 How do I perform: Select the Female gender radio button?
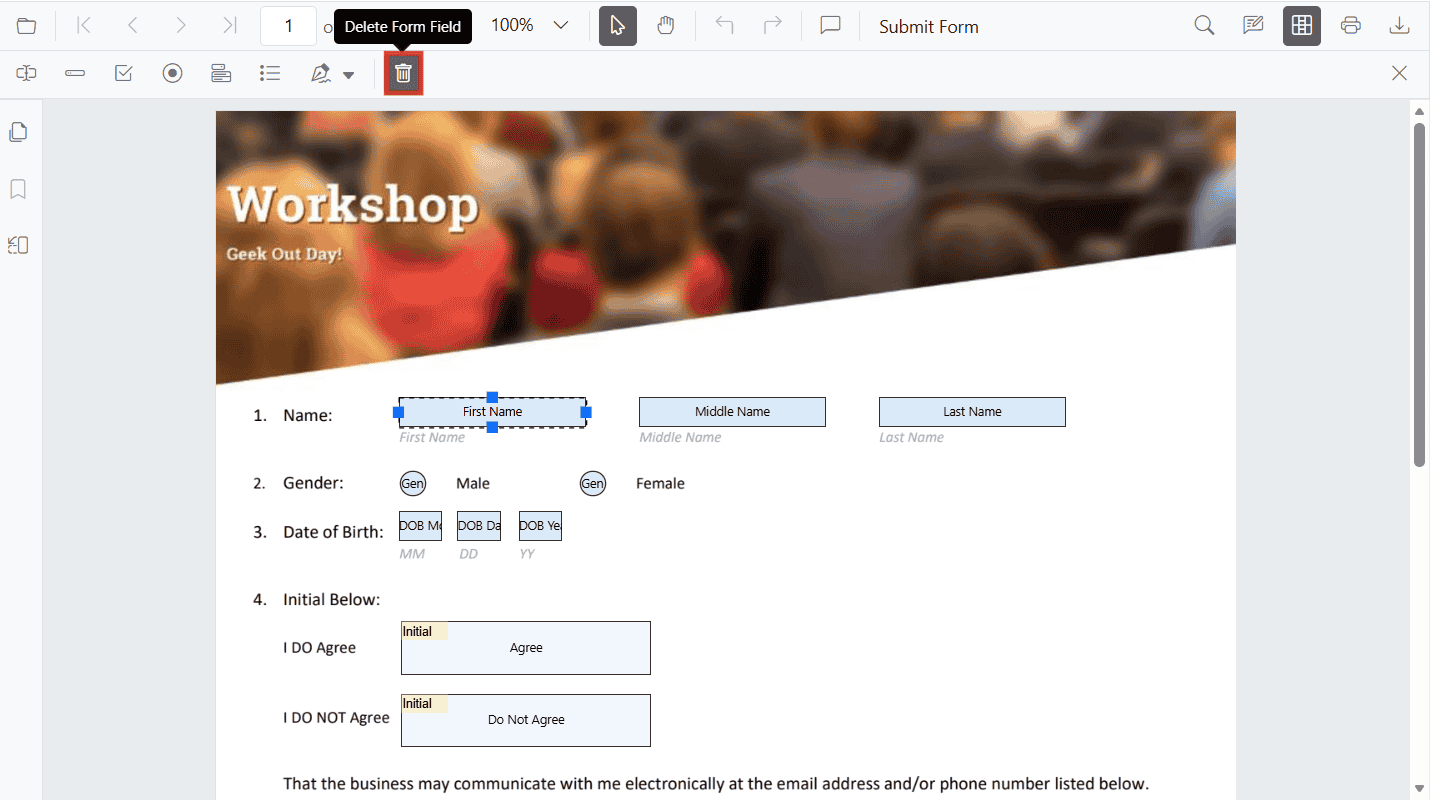point(593,483)
